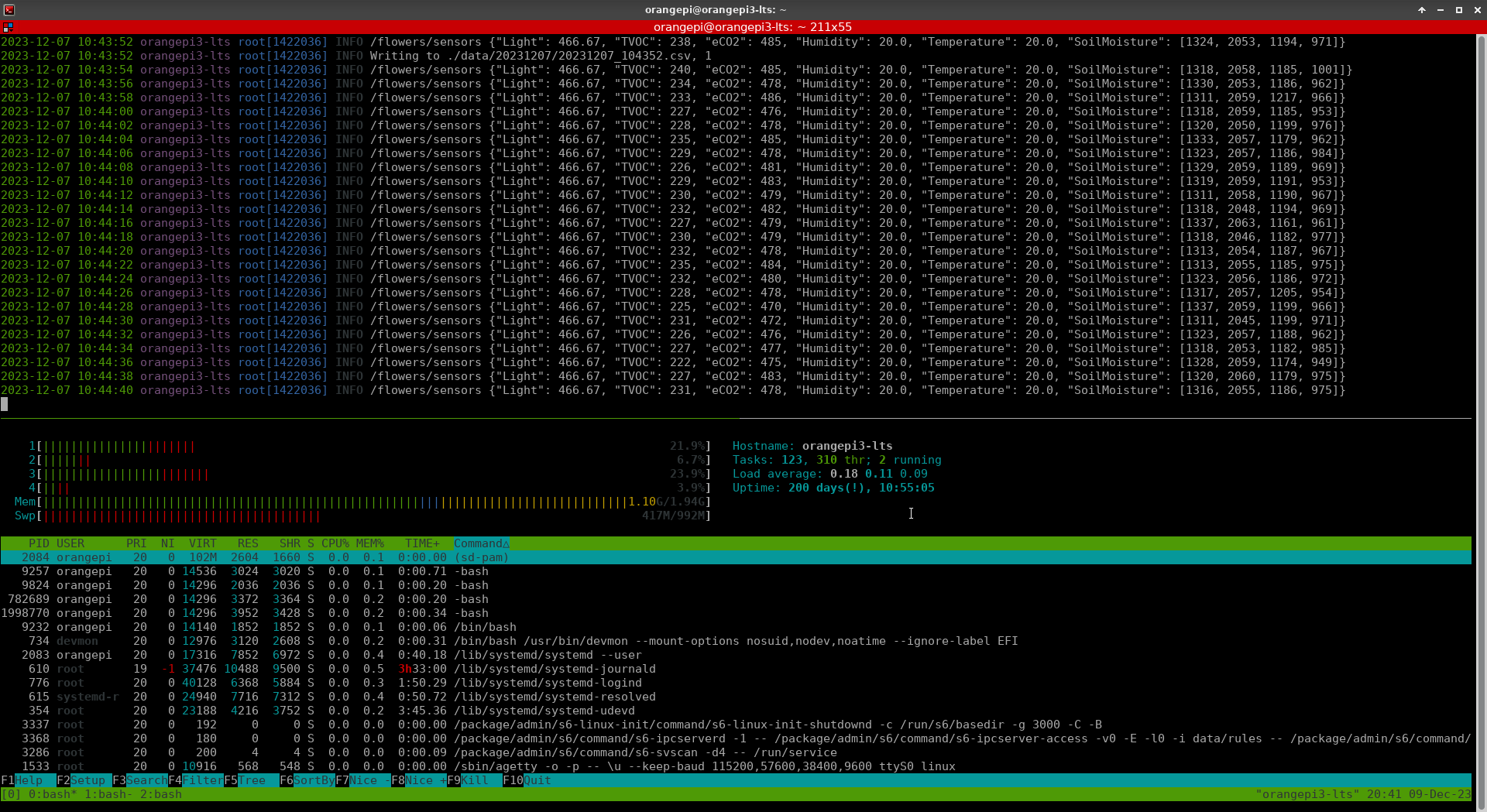1487x812 pixels.
Task: Select the systemd-resolved process row
Action: coord(736,697)
